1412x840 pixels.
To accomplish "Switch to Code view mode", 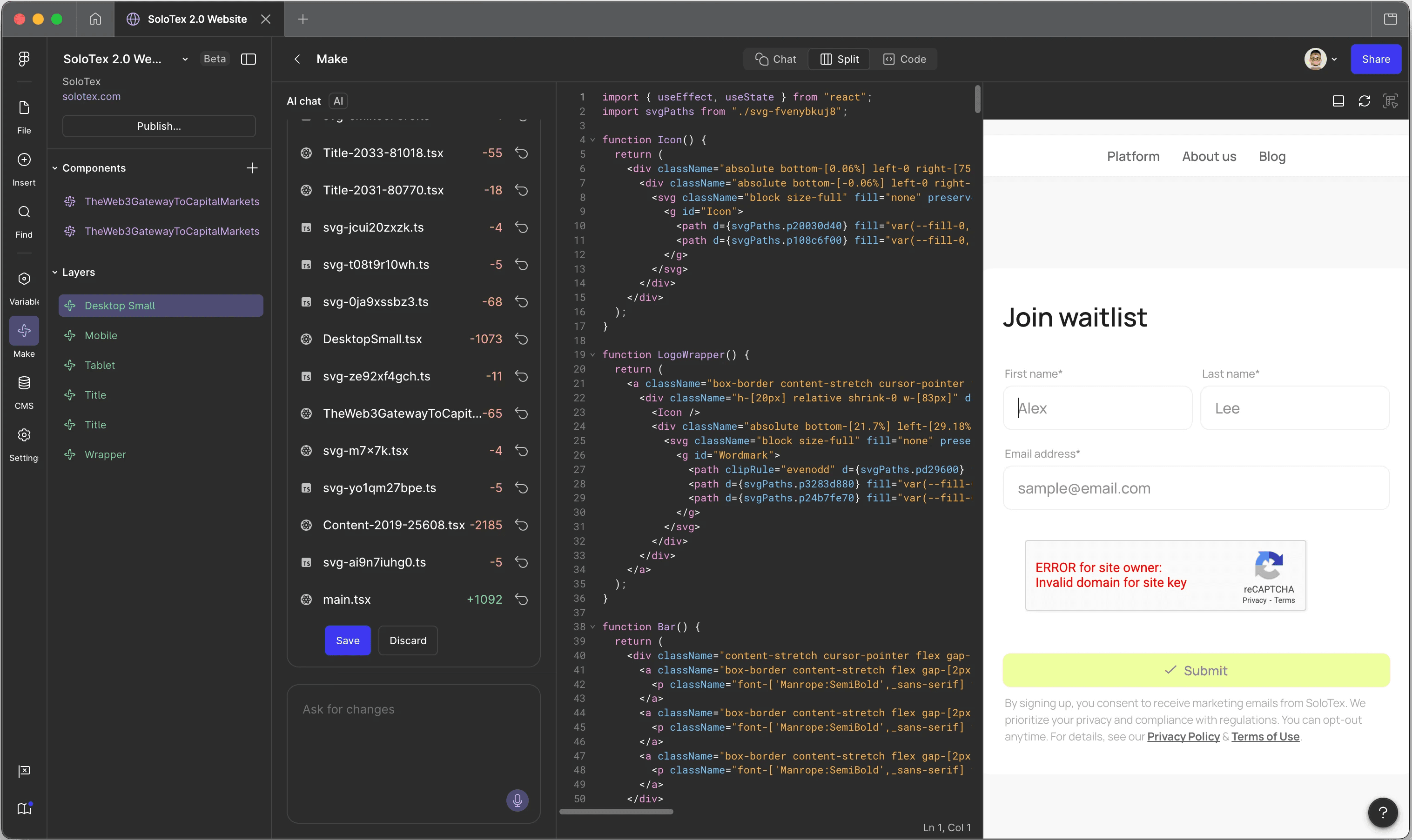I will 905,60.
